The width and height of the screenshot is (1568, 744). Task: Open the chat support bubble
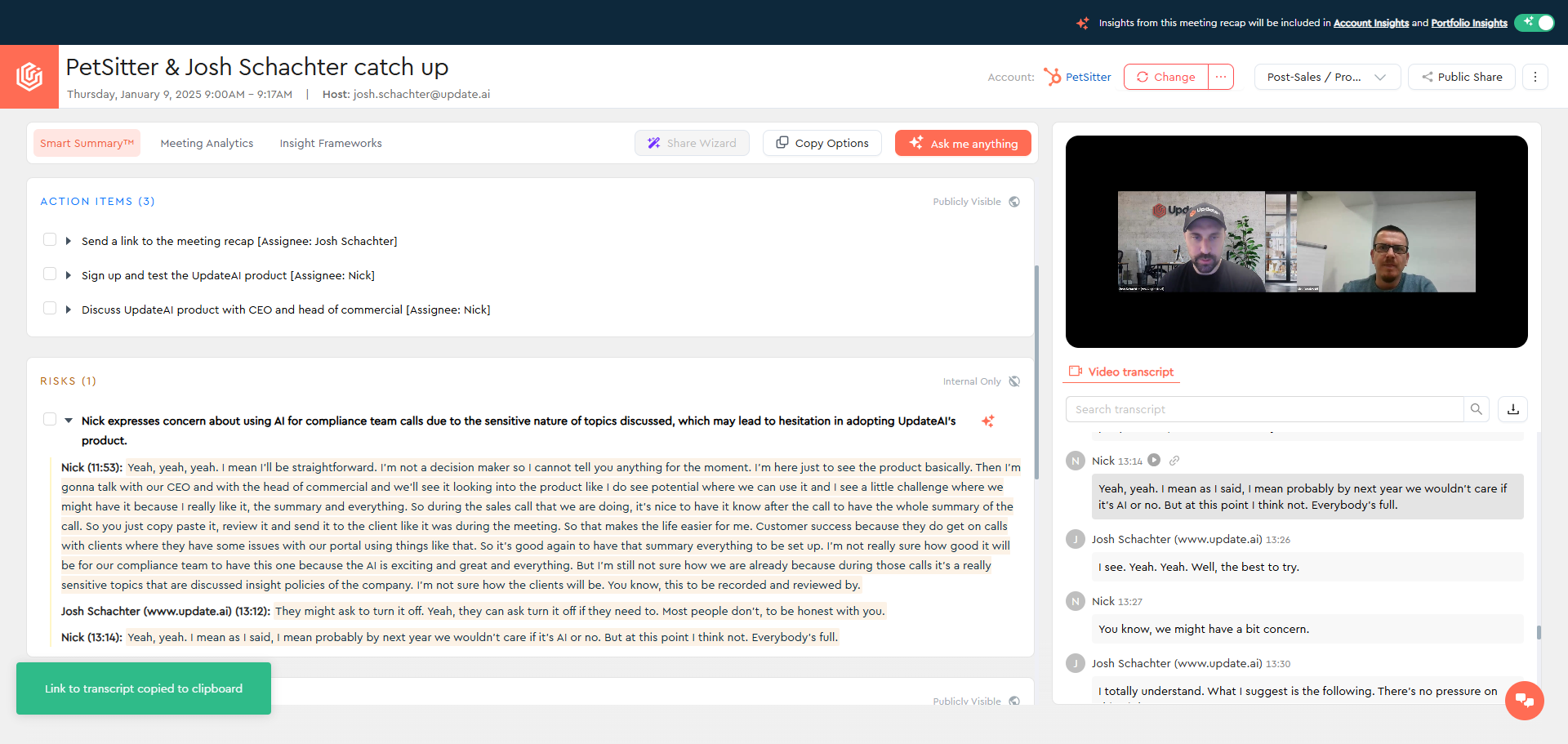tap(1525, 701)
